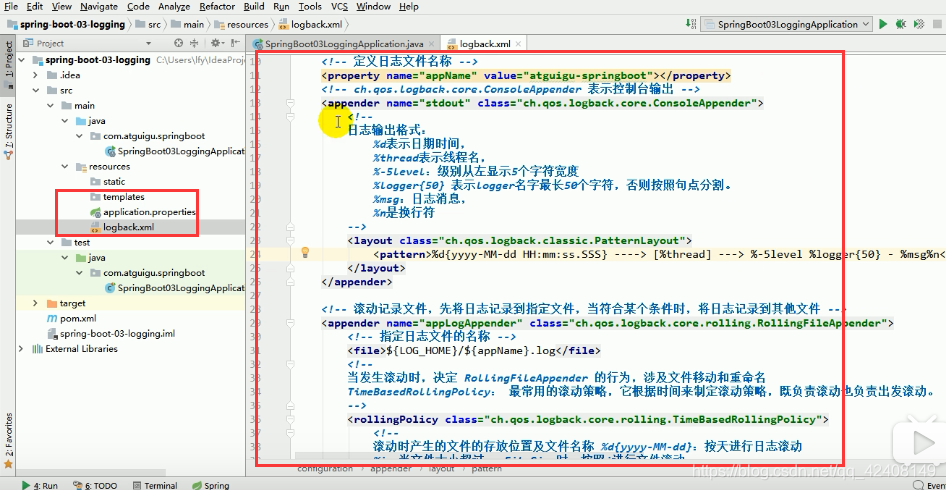
Task: Collapse the resources folder node
Action: click(65, 167)
